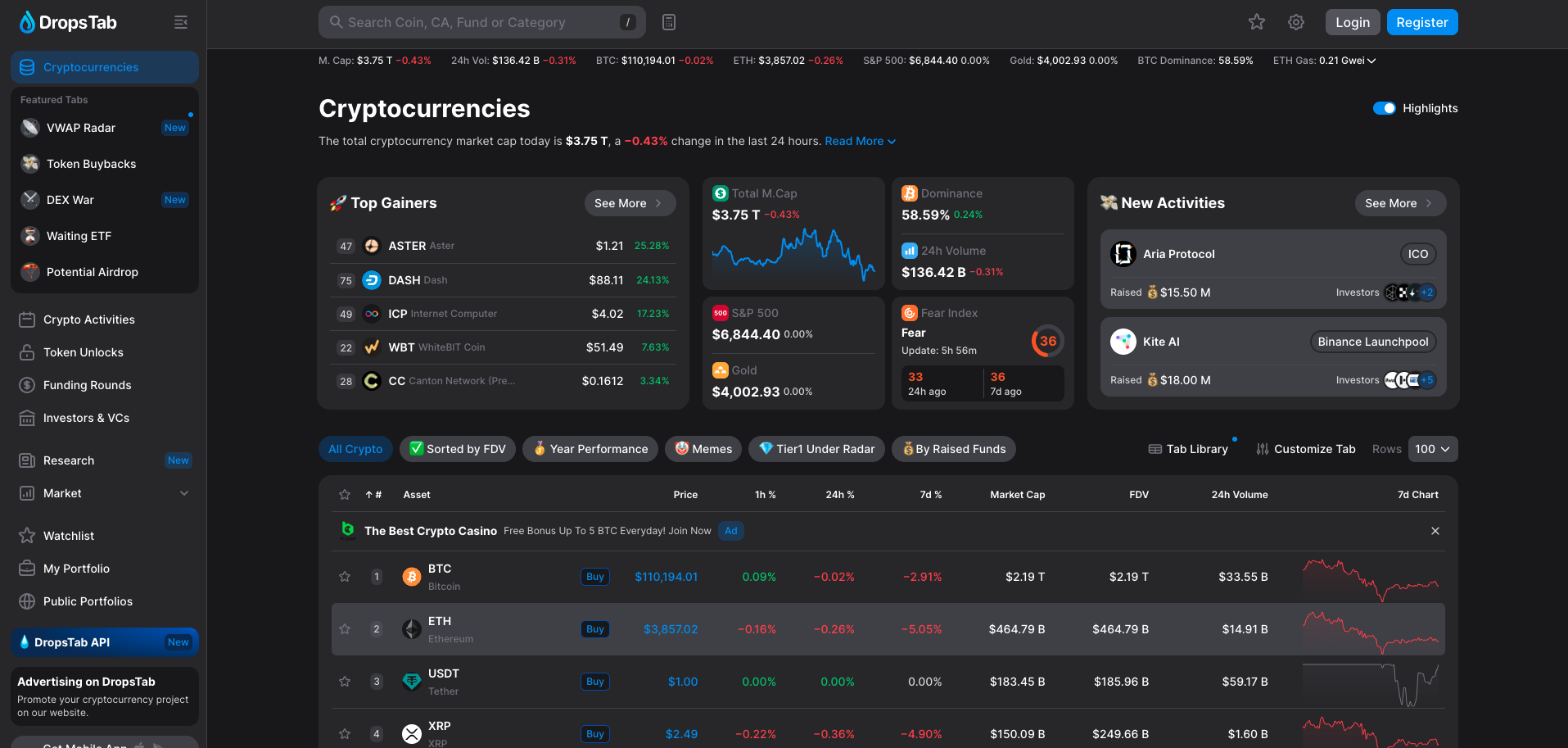Open the Total M.Cap chart
The width and height of the screenshot is (1568, 748).
click(793, 256)
